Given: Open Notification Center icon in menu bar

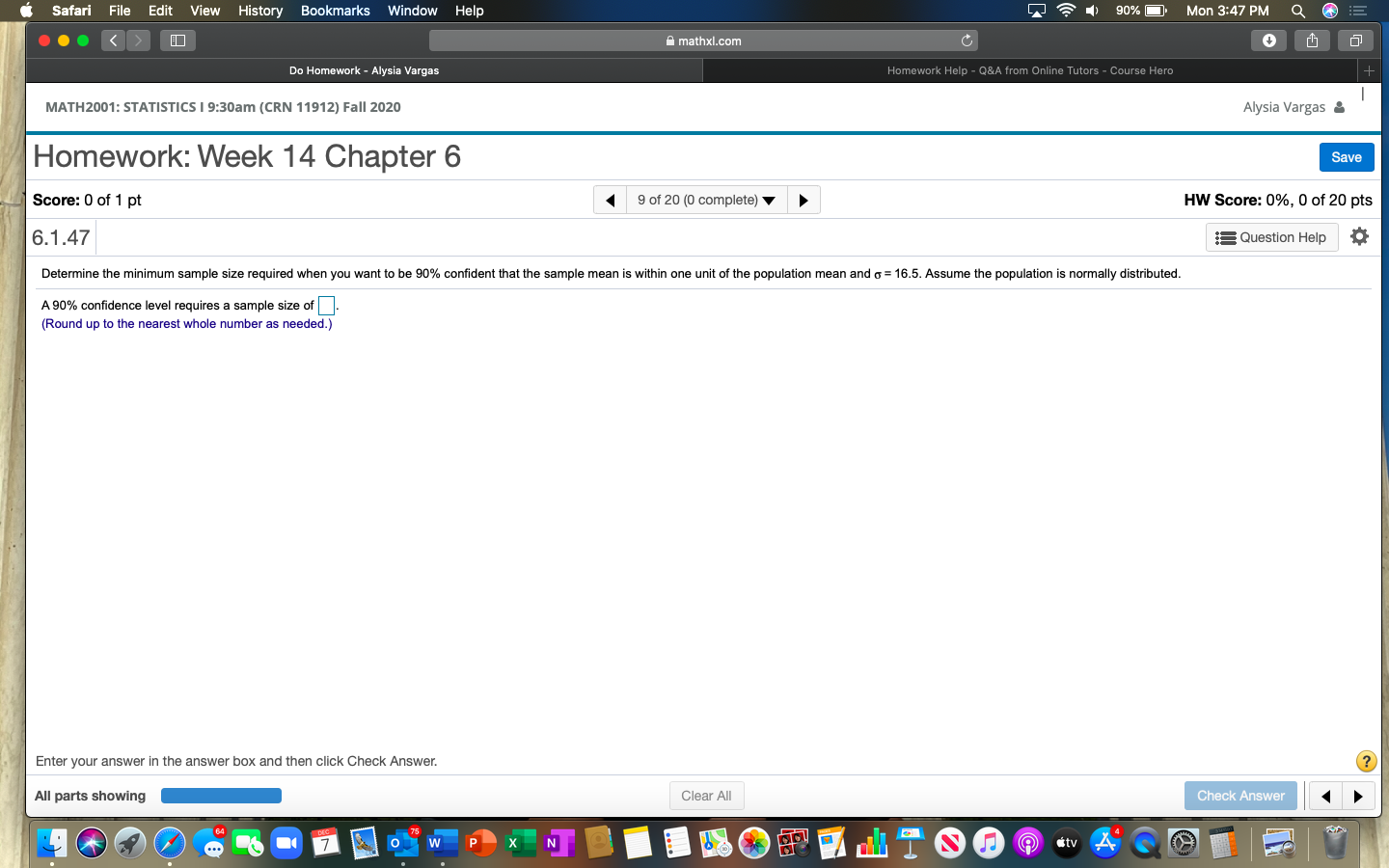Looking at the screenshot, I should (1358, 11).
